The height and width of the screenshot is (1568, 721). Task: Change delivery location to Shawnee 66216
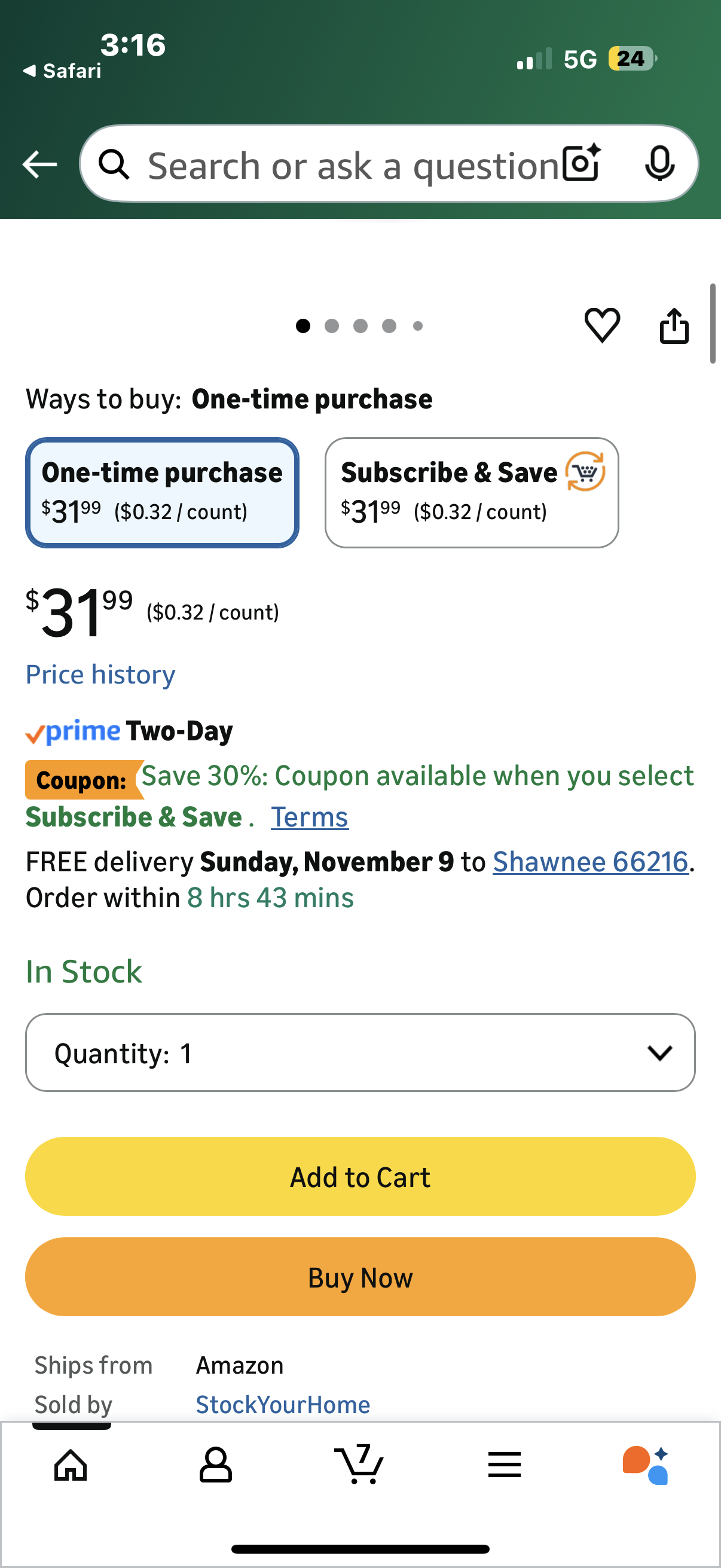[x=589, y=861]
